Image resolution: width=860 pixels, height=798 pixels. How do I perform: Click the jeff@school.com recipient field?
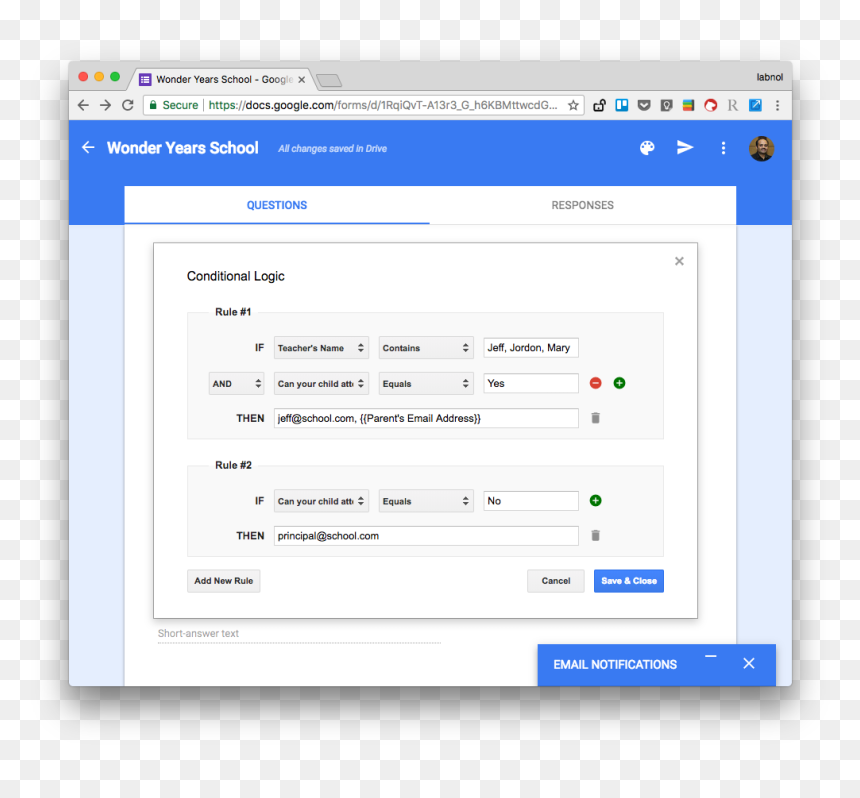426,418
